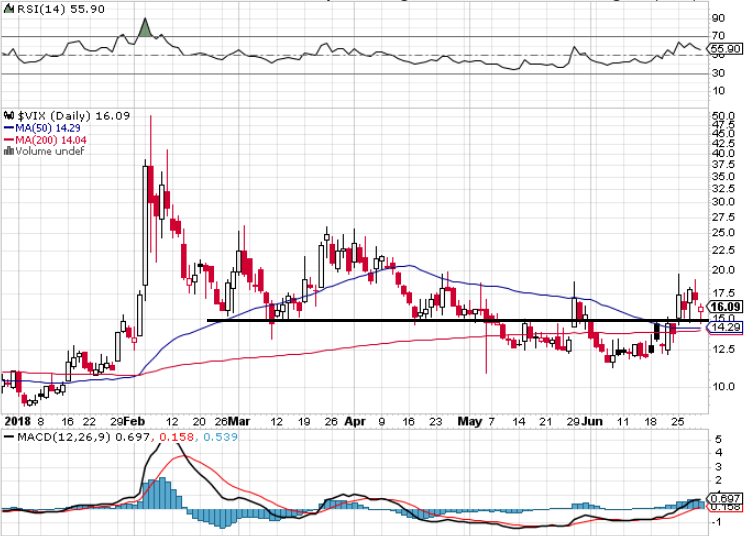The height and width of the screenshot is (536, 753).
Task: Click the 5 level on the MACD axis
Action: pos(718,439)
